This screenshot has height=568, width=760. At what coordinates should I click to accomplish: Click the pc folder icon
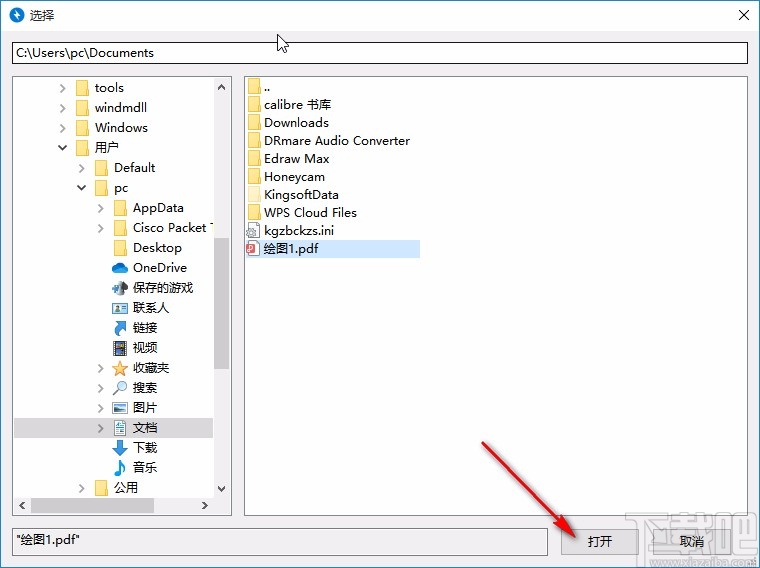point(101,188)
